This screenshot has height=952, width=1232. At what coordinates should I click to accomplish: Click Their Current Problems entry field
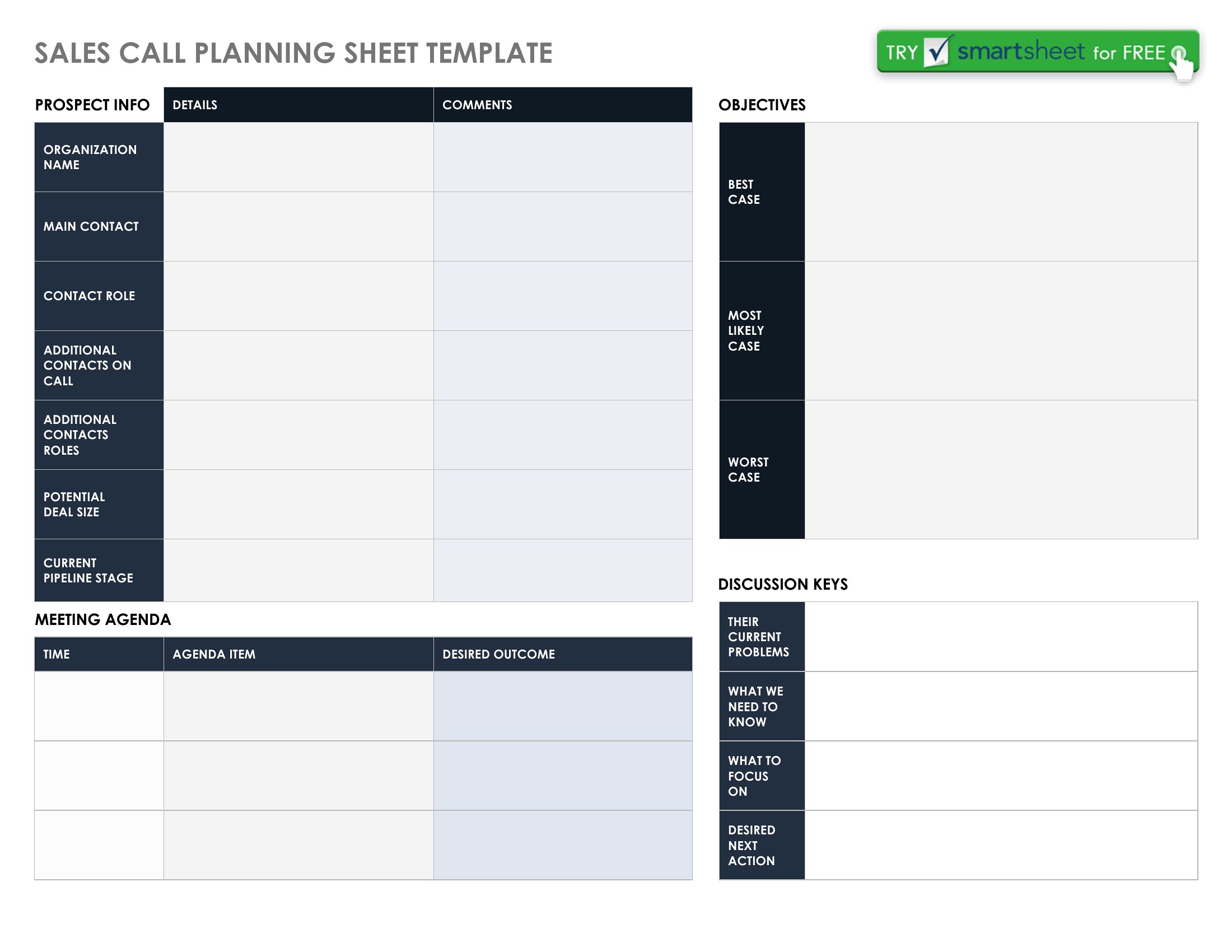tap(1001, 637)
